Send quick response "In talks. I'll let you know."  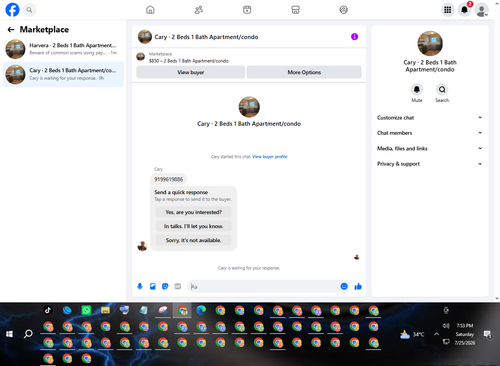click(194, 226)
